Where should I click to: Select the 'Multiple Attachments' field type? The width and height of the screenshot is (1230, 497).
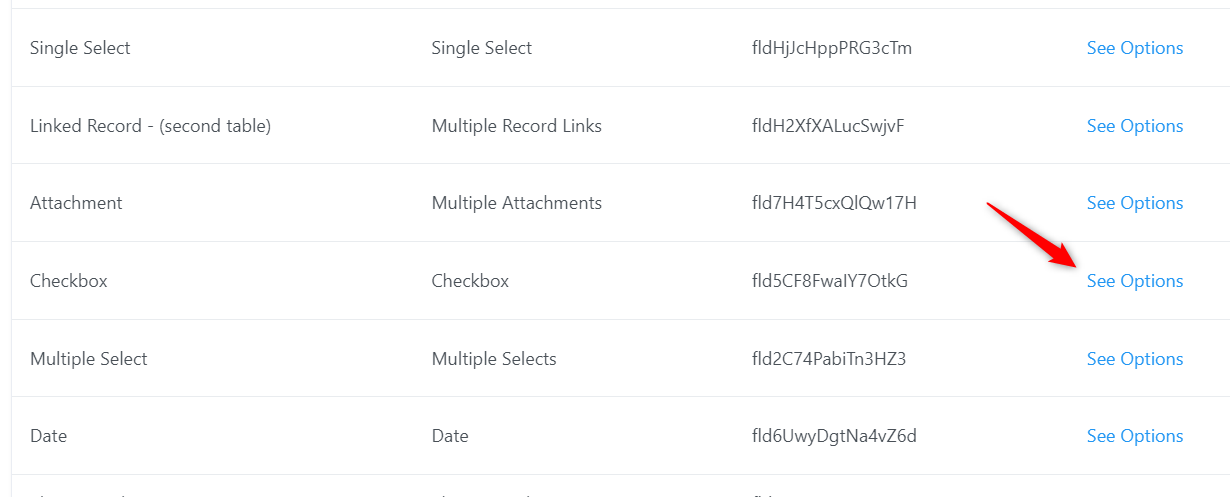point(516,203)
